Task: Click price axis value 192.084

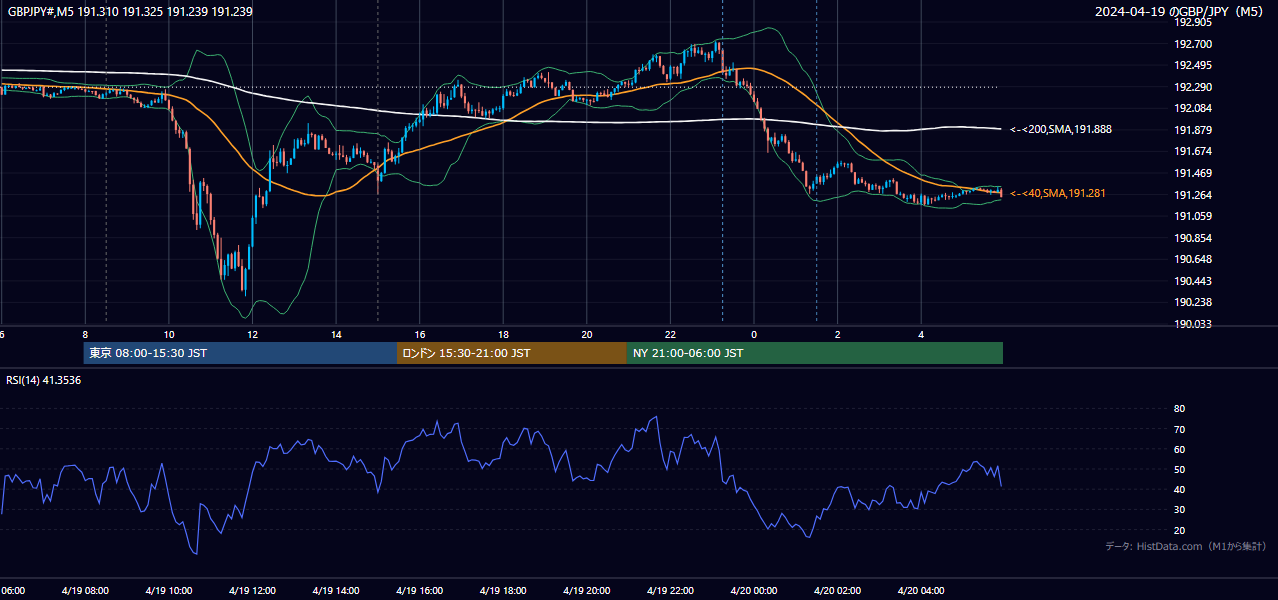Action: point(1193,108)
